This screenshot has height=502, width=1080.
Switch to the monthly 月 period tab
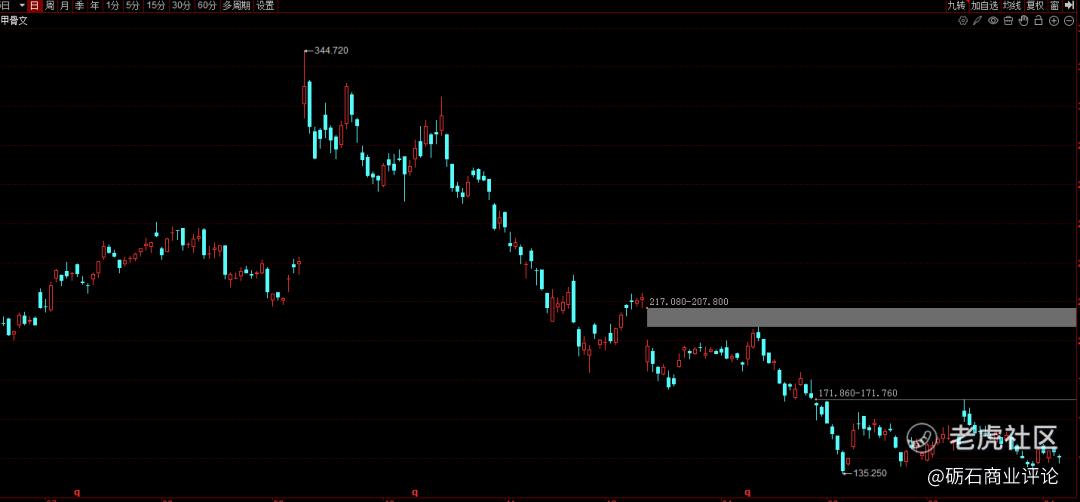[x=65, y=6]
